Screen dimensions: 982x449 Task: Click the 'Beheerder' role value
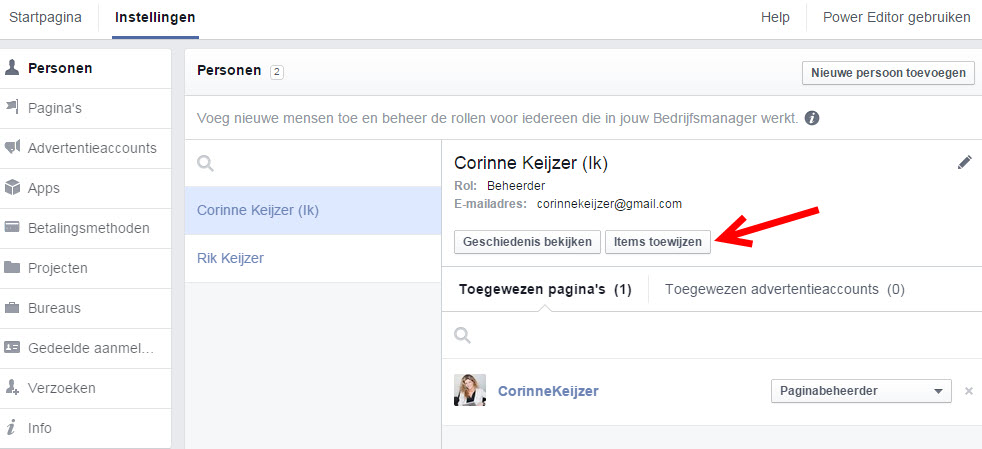[x=516, y=186]
